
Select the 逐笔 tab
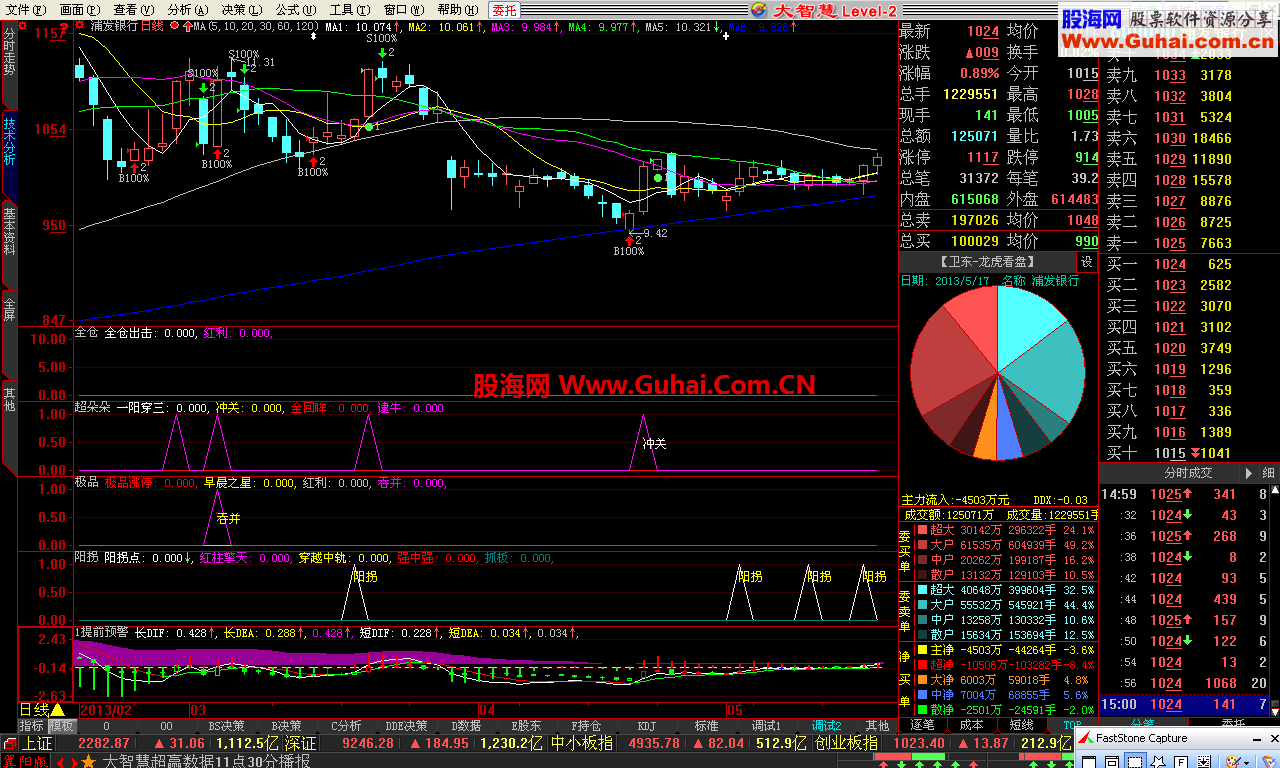pyautogui.click(x=922, y=724)
